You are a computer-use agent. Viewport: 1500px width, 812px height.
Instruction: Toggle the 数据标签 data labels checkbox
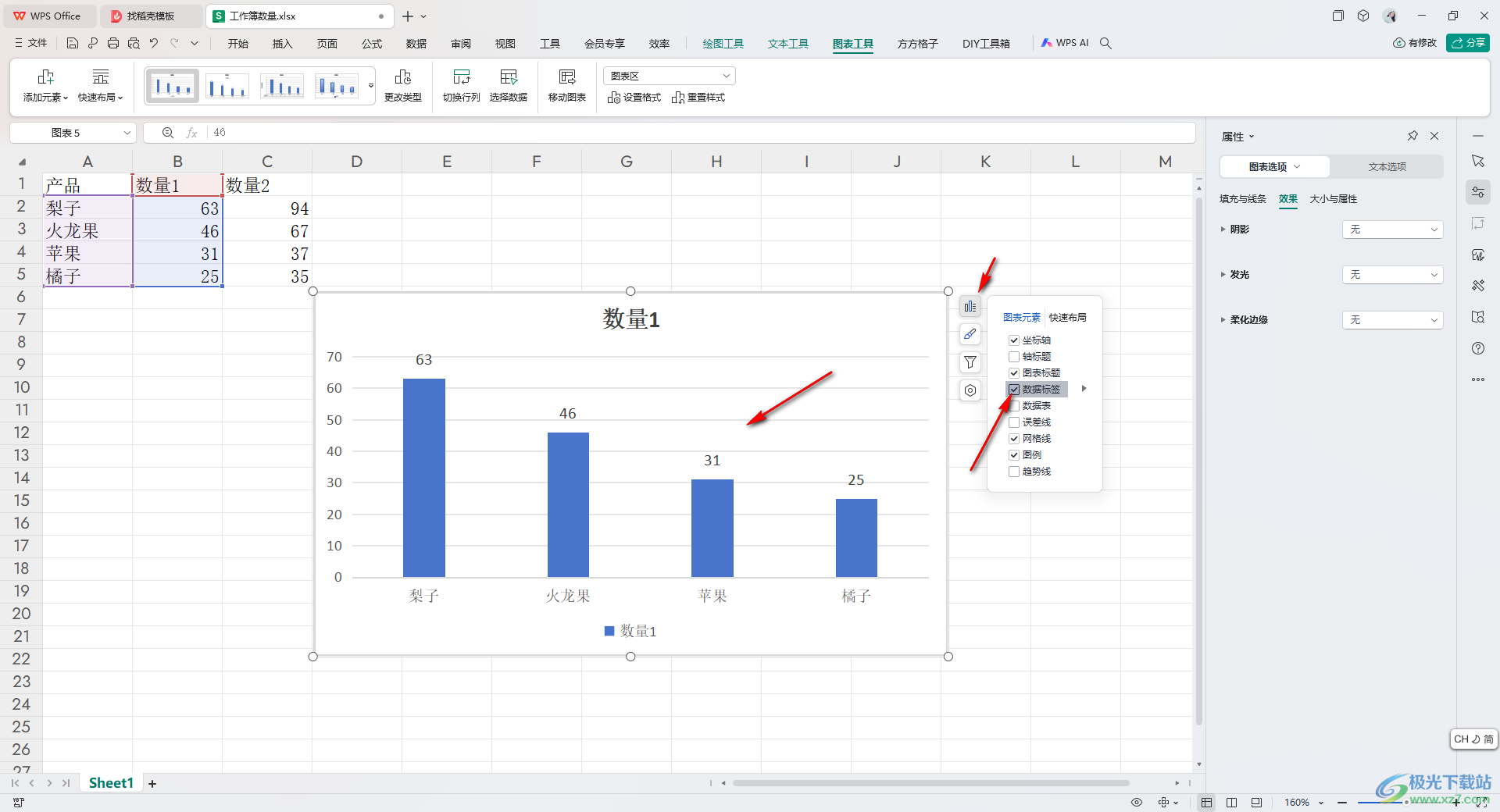1014,390
